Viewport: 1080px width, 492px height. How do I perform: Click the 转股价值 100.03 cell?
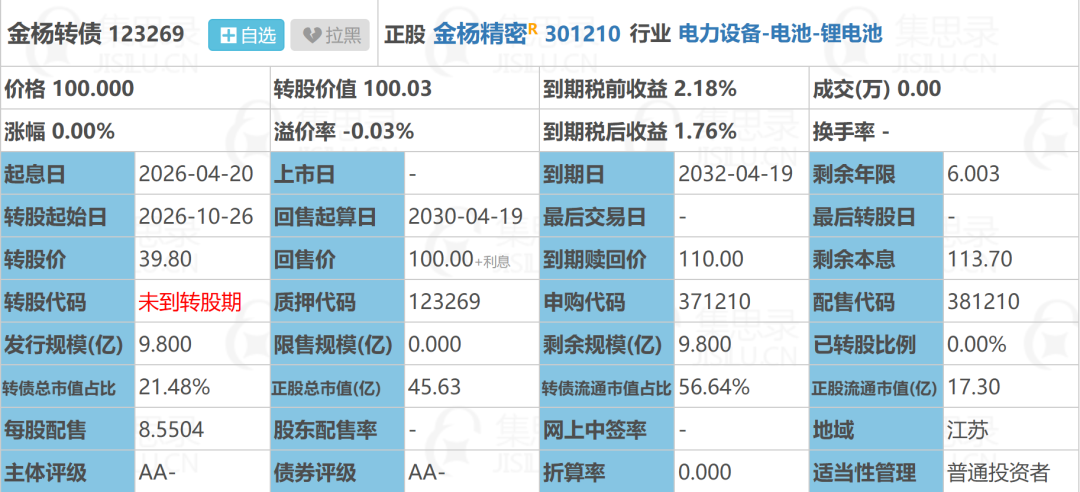tap(404, 89)
